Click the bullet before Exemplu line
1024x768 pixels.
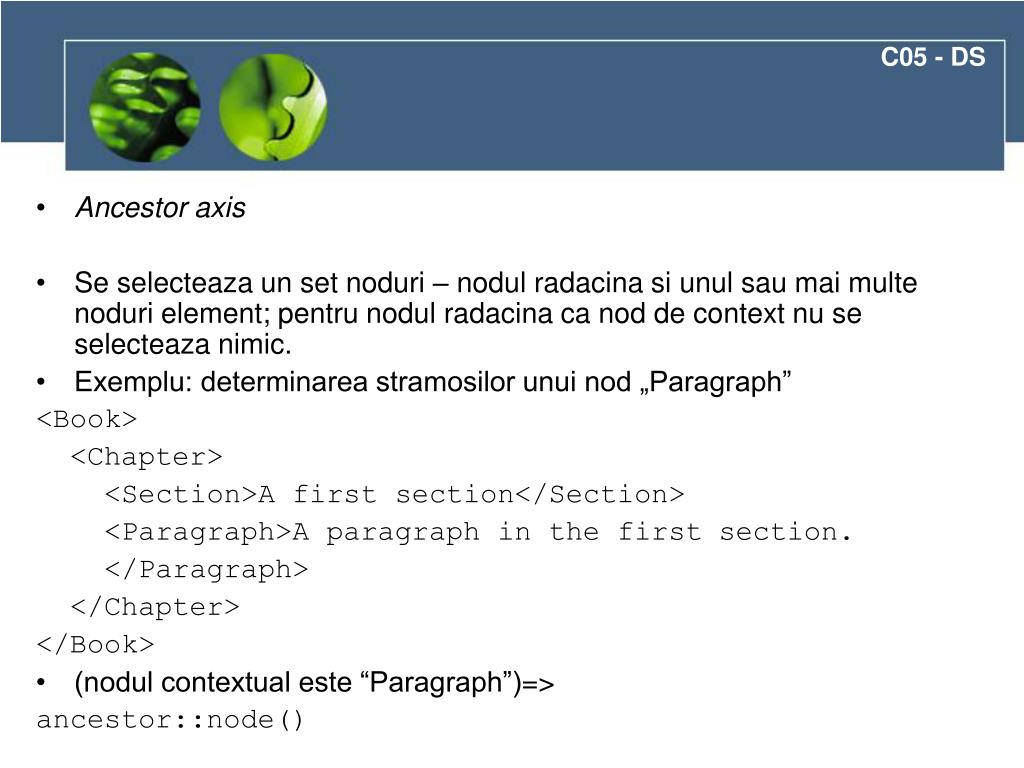click(x=41, y=382)
